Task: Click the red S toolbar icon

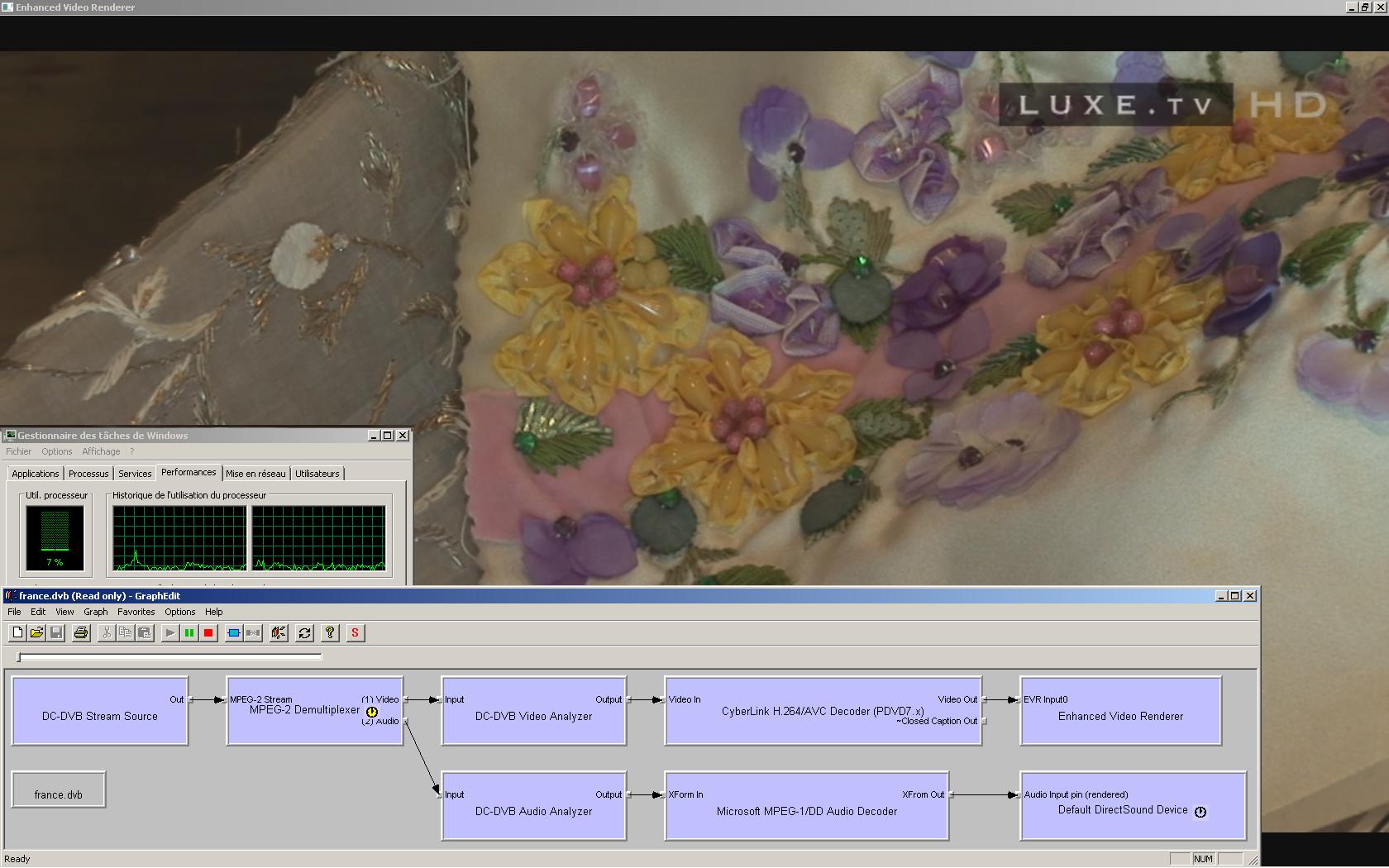Action: click(x=356, y=633)
